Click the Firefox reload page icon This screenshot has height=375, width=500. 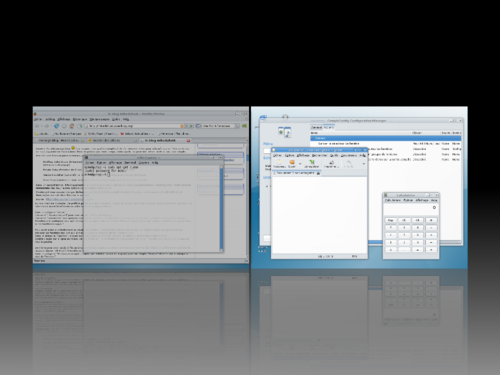(57, 126)
